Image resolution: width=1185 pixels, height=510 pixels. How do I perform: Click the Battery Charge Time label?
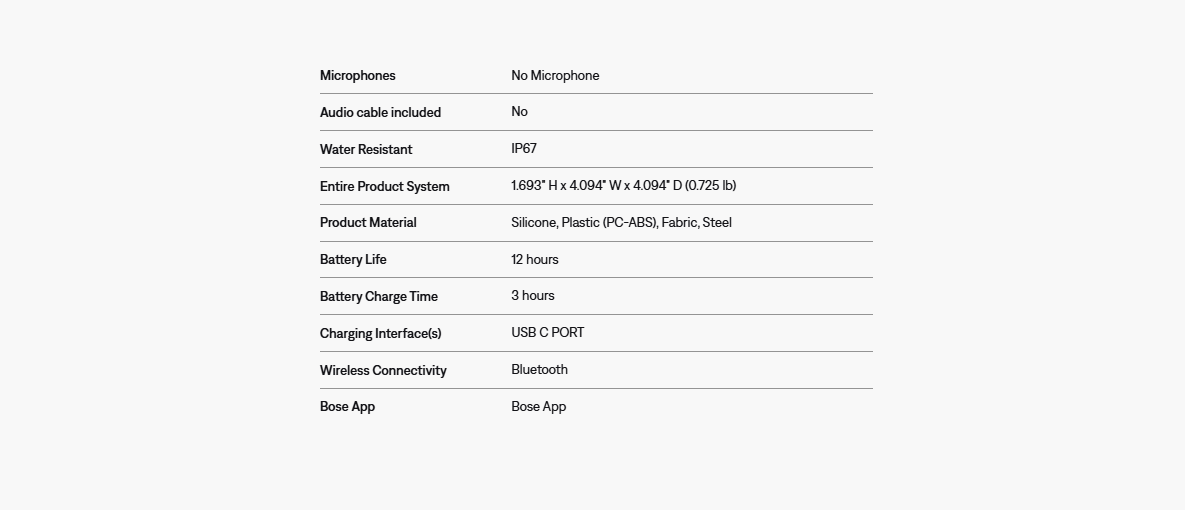click(x=379, y=297)
